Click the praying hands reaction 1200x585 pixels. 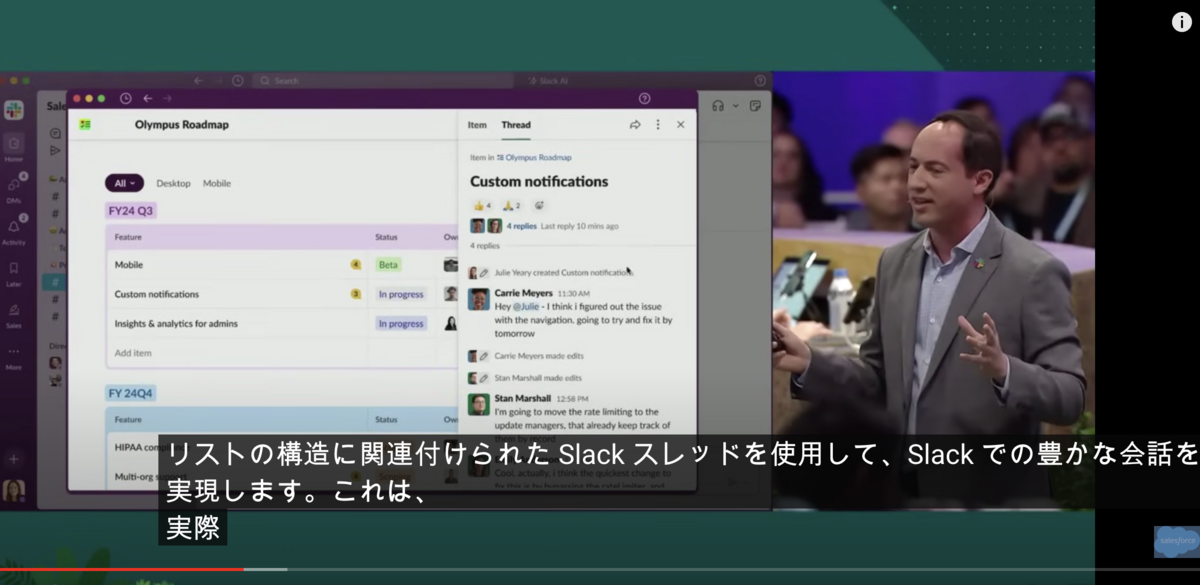(x=512, y=206)
